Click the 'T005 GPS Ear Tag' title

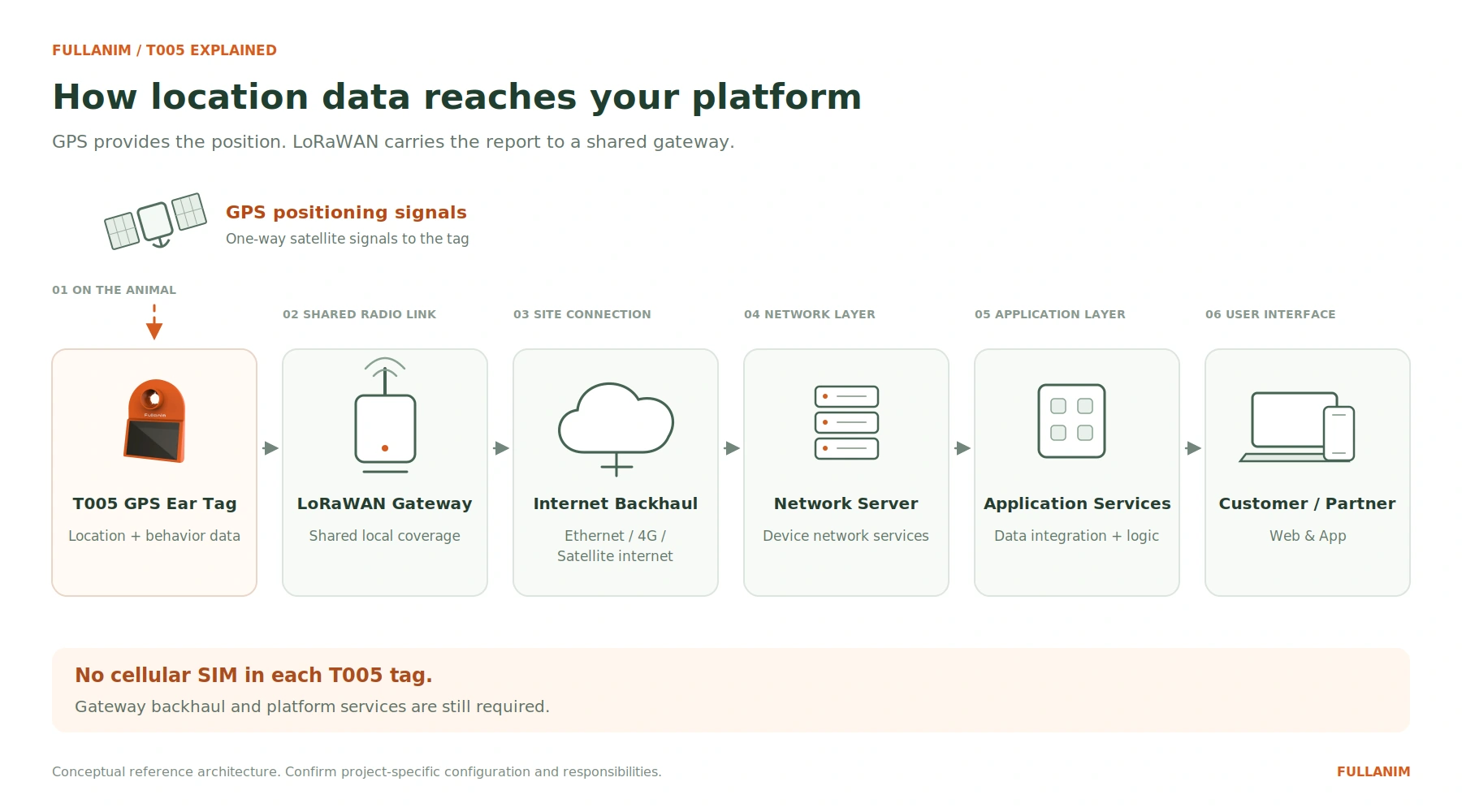click(x=154, y=503)
